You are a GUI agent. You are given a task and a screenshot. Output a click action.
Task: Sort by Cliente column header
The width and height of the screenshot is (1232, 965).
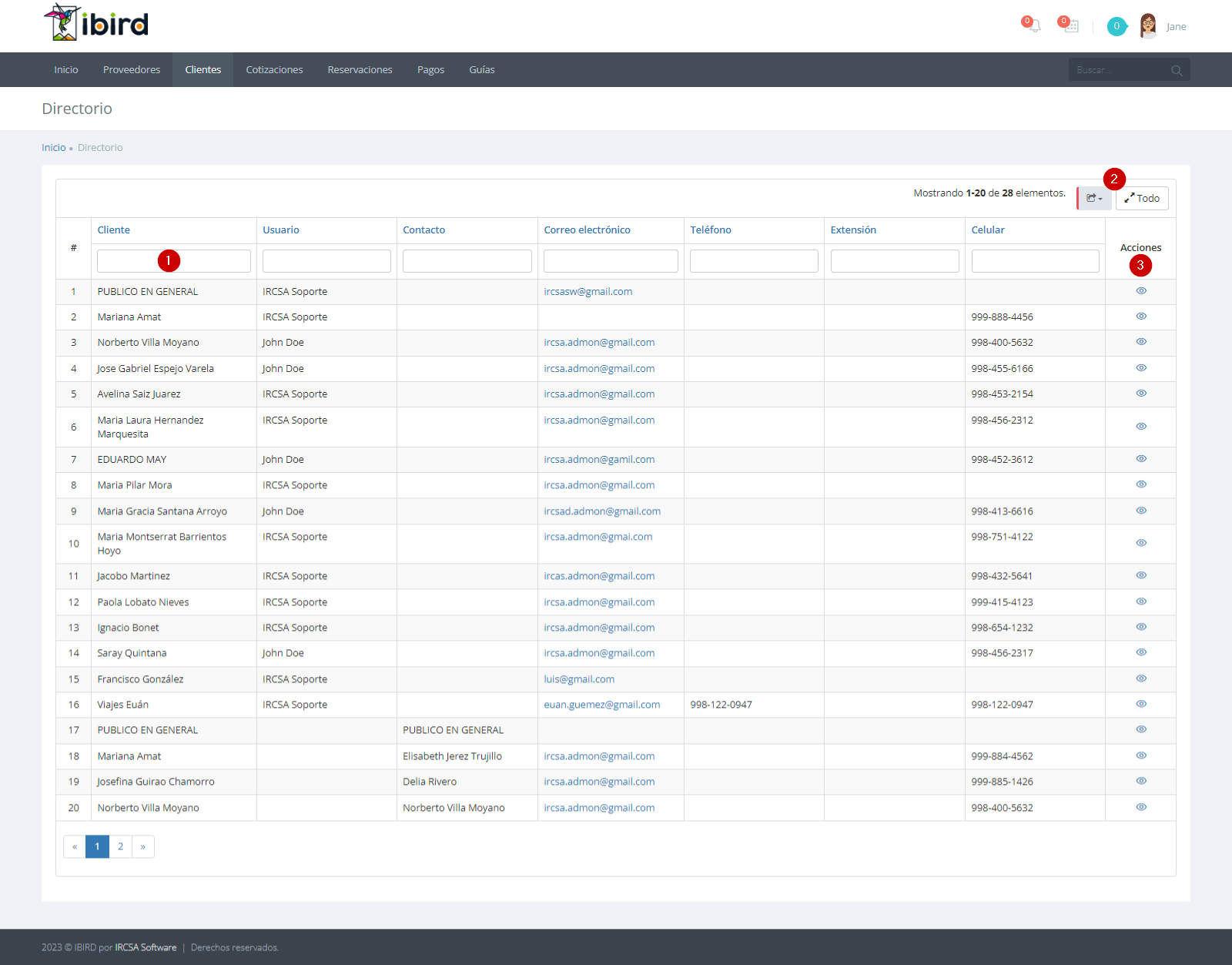tap(114, 230)
